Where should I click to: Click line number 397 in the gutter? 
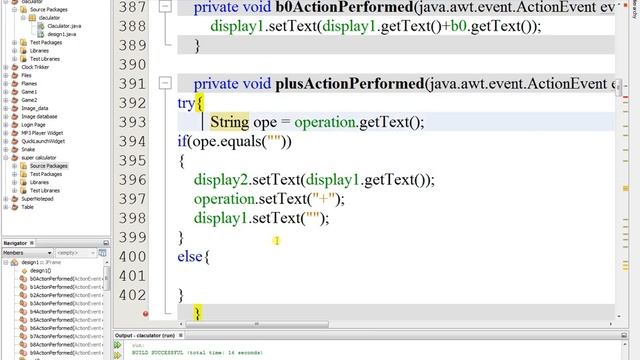tap(132, 199)
